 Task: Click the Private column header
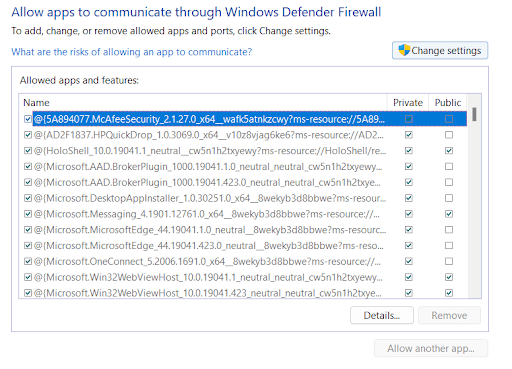click(x=408, y=103)
